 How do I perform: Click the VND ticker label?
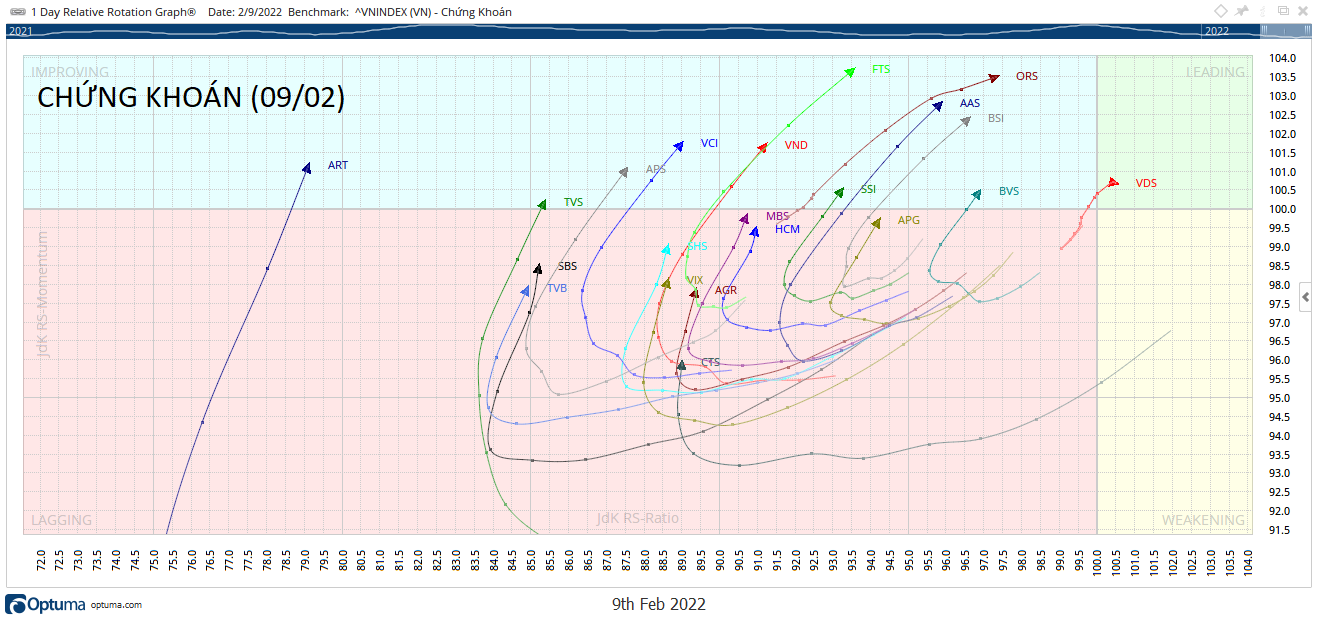[x=796, y=145]
